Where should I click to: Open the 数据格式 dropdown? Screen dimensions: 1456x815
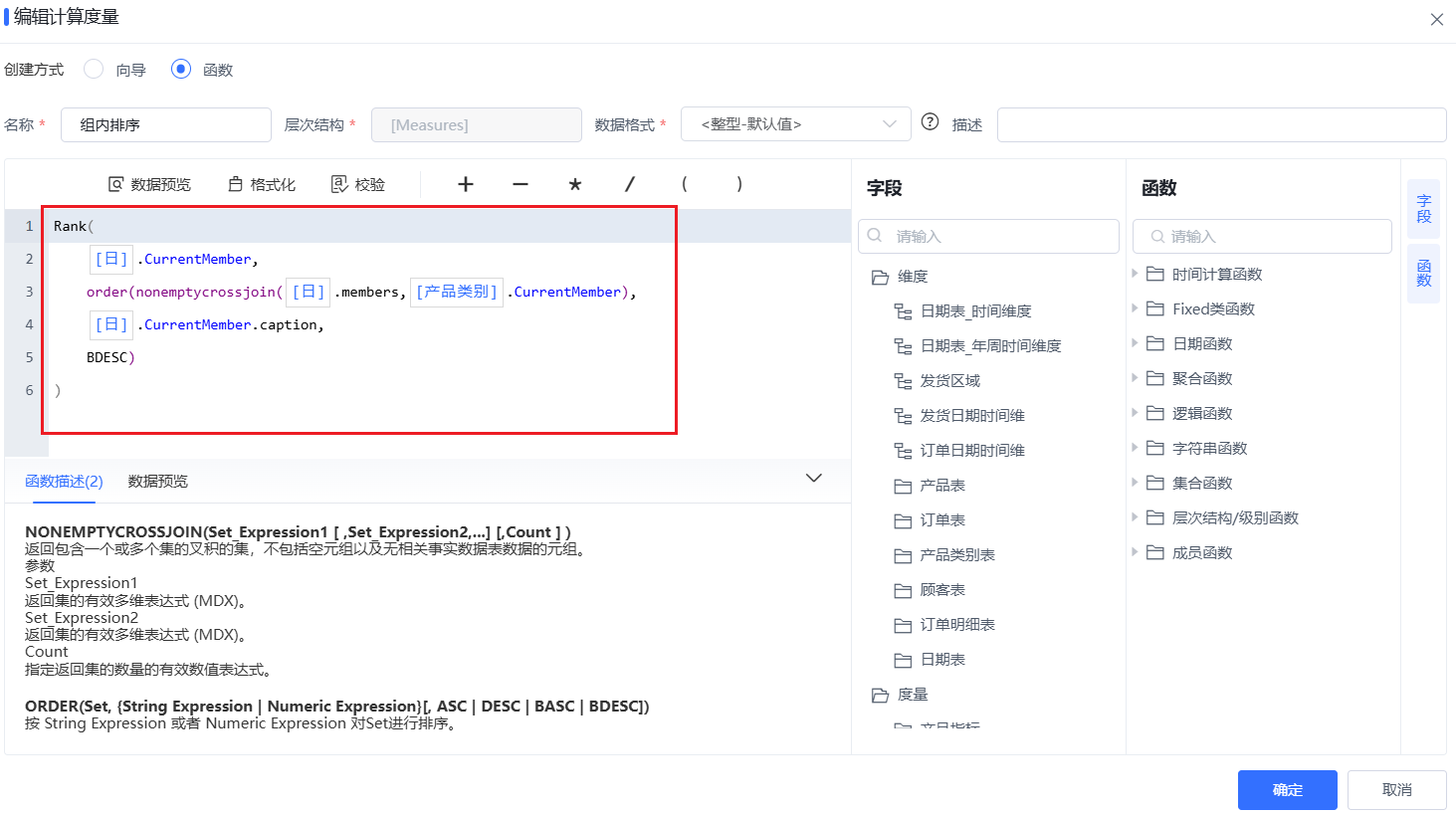[x=796, y=124]
